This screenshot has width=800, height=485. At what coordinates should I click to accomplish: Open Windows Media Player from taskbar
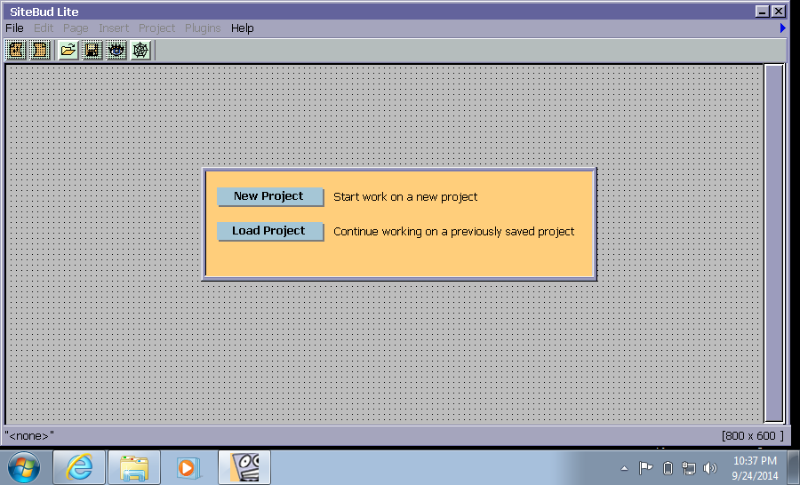188,467
